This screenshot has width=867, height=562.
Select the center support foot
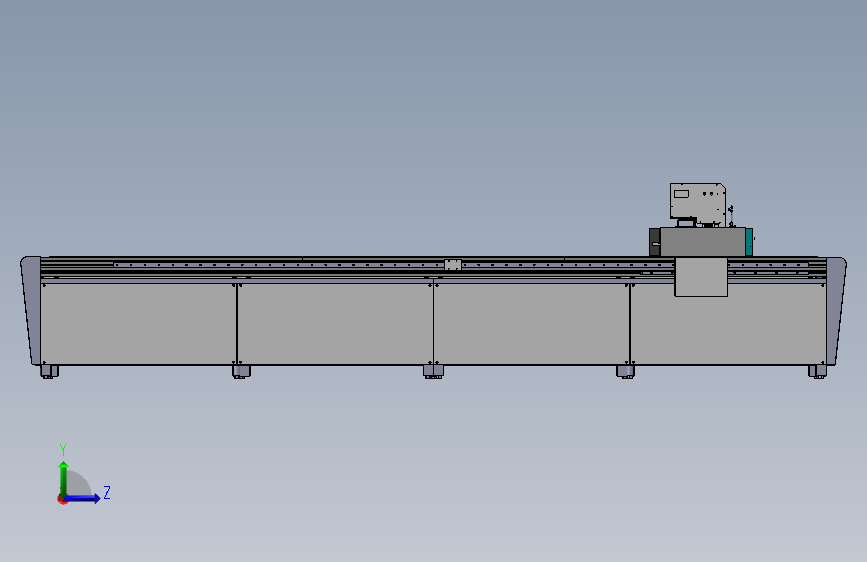click(x=433, y=371)
